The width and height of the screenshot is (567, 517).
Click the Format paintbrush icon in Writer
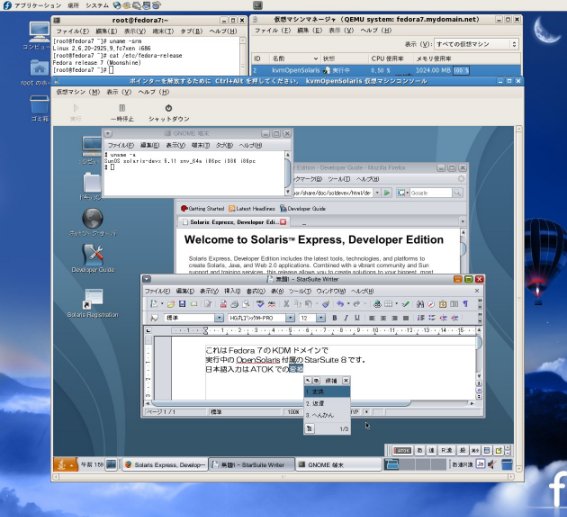tap(325, 304)
